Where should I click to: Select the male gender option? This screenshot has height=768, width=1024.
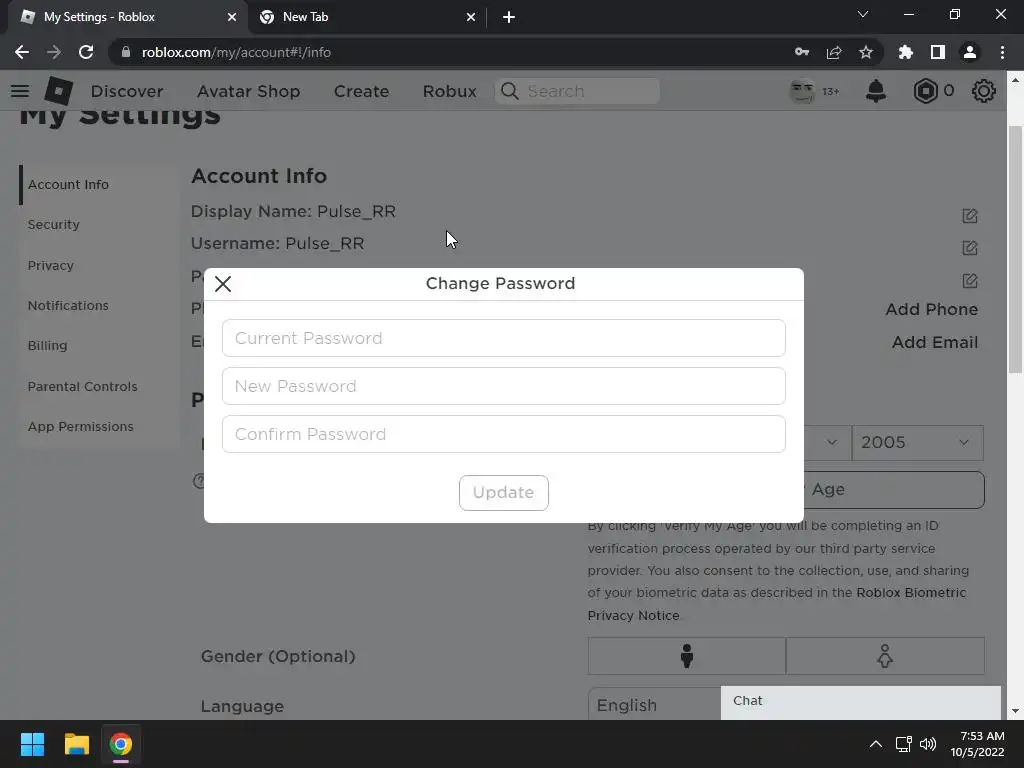tap(686, 656)
